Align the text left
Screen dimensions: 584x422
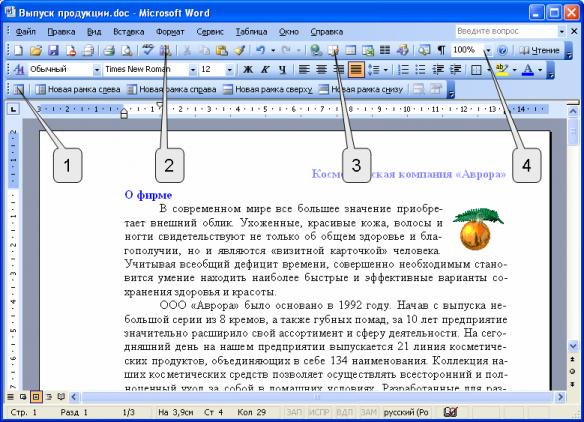pos(304,69)
